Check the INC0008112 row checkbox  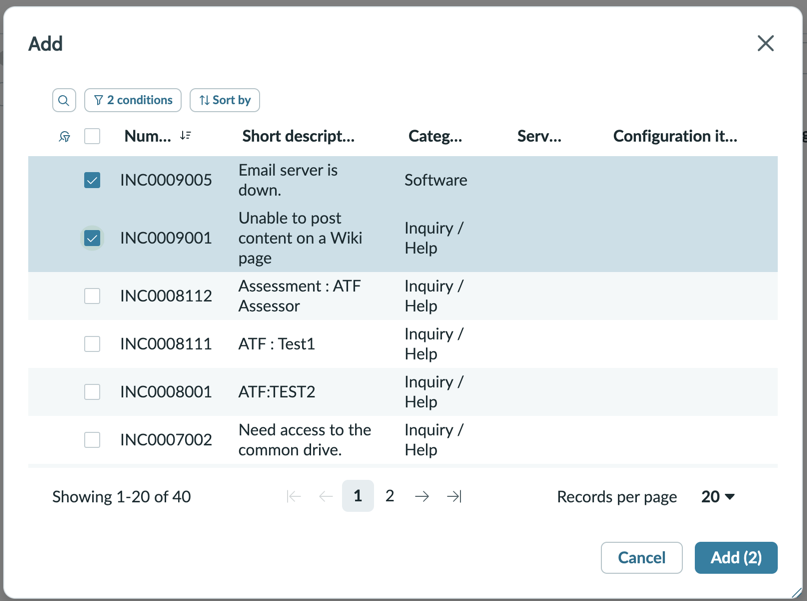coord(92,296)
